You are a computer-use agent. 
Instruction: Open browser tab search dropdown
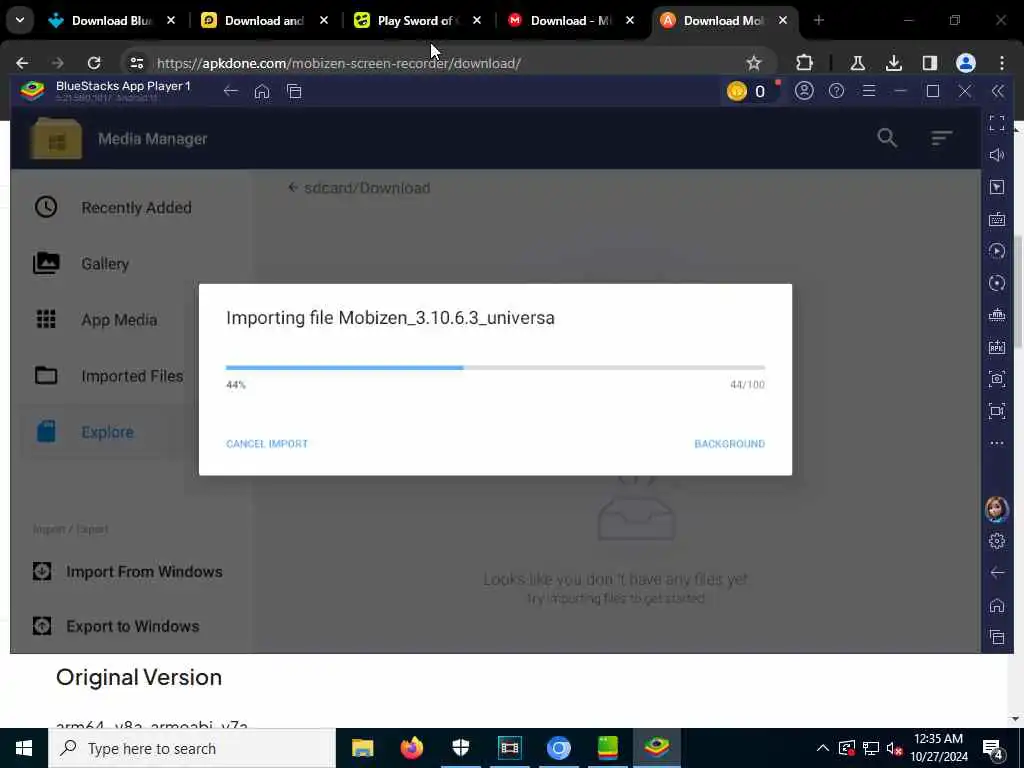[20, 20]
